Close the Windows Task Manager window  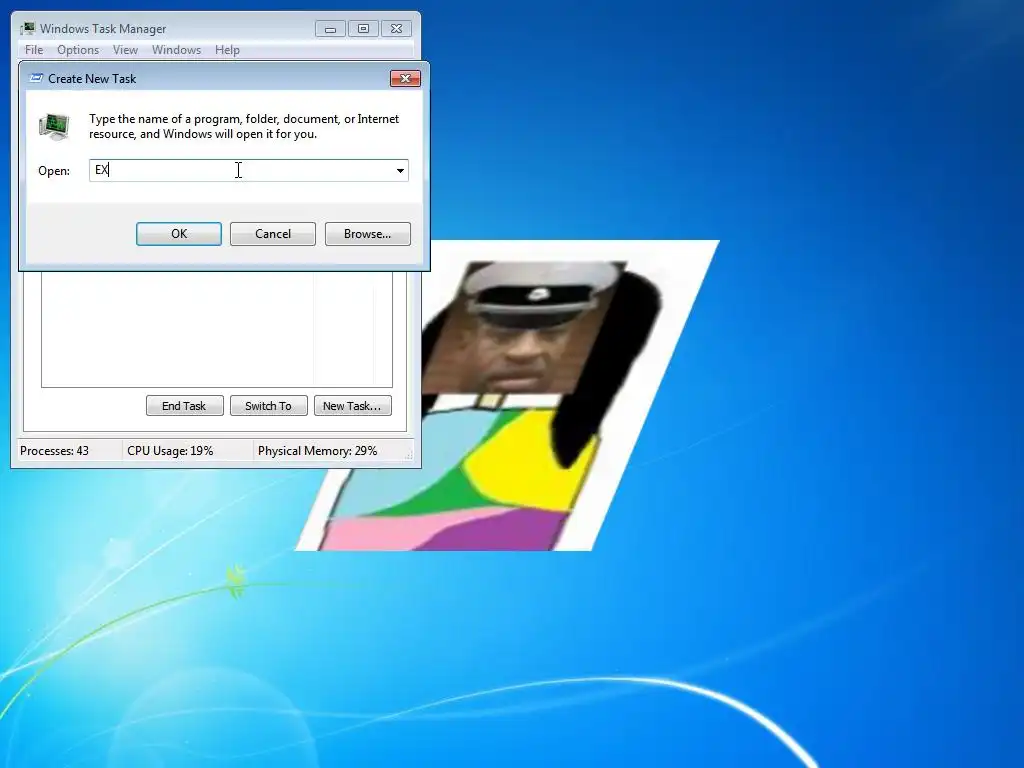click(x=396, y=29)
